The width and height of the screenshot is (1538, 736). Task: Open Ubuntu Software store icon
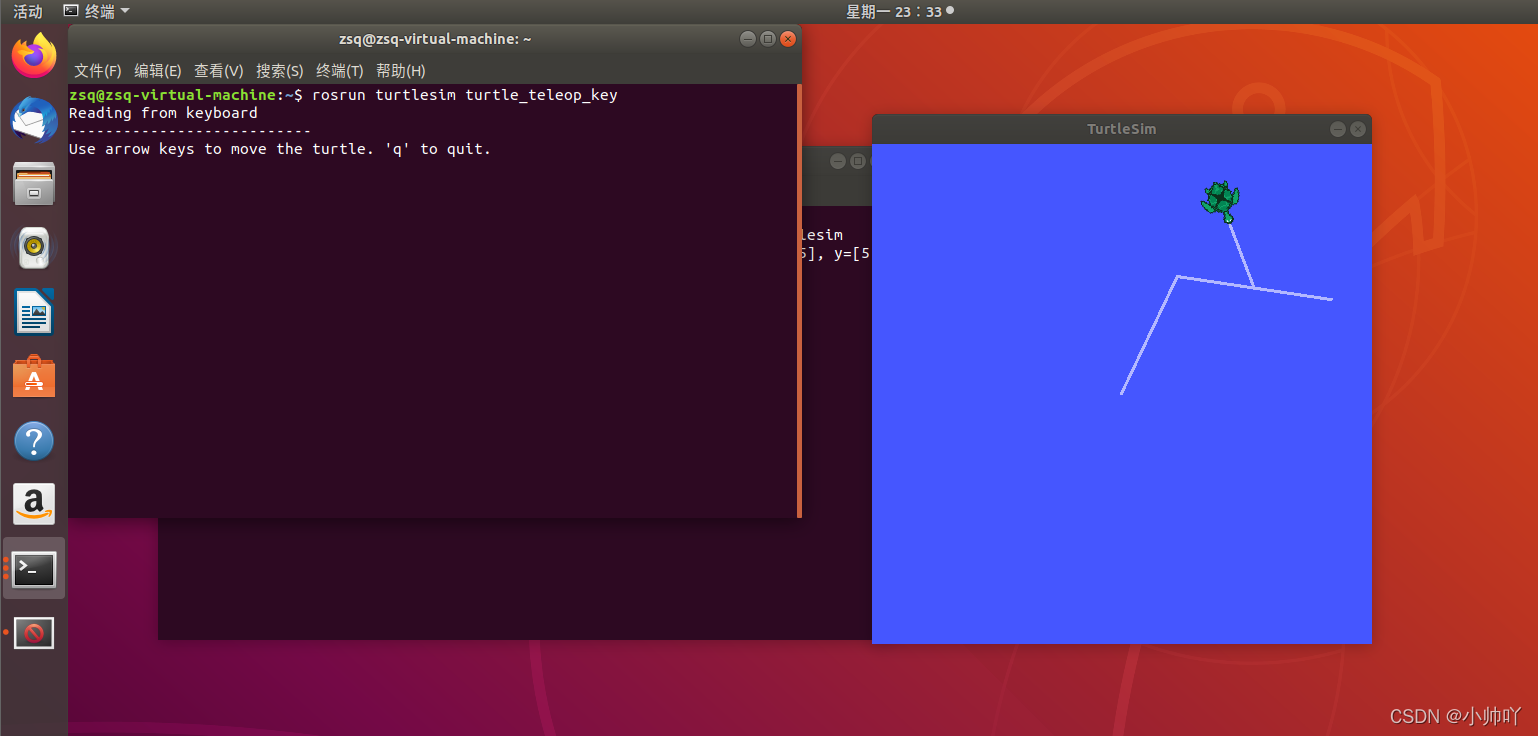[x=34, y=377]
